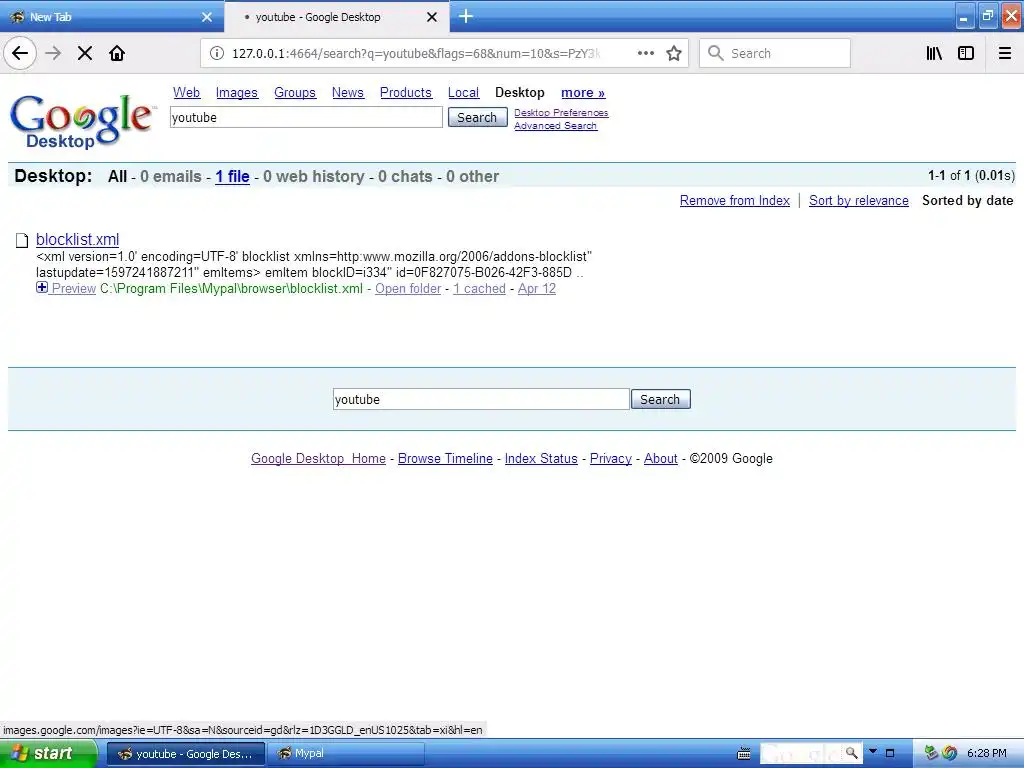Screen dimensions: 1024x768
Task: Open the blocklist.xml result
Action: (78, 239)
